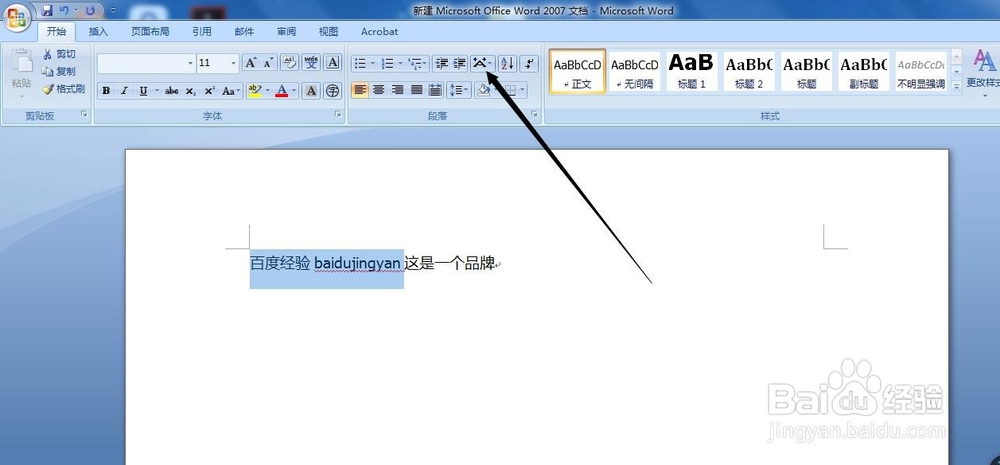Switch to 引用 tab

(202, 32)
